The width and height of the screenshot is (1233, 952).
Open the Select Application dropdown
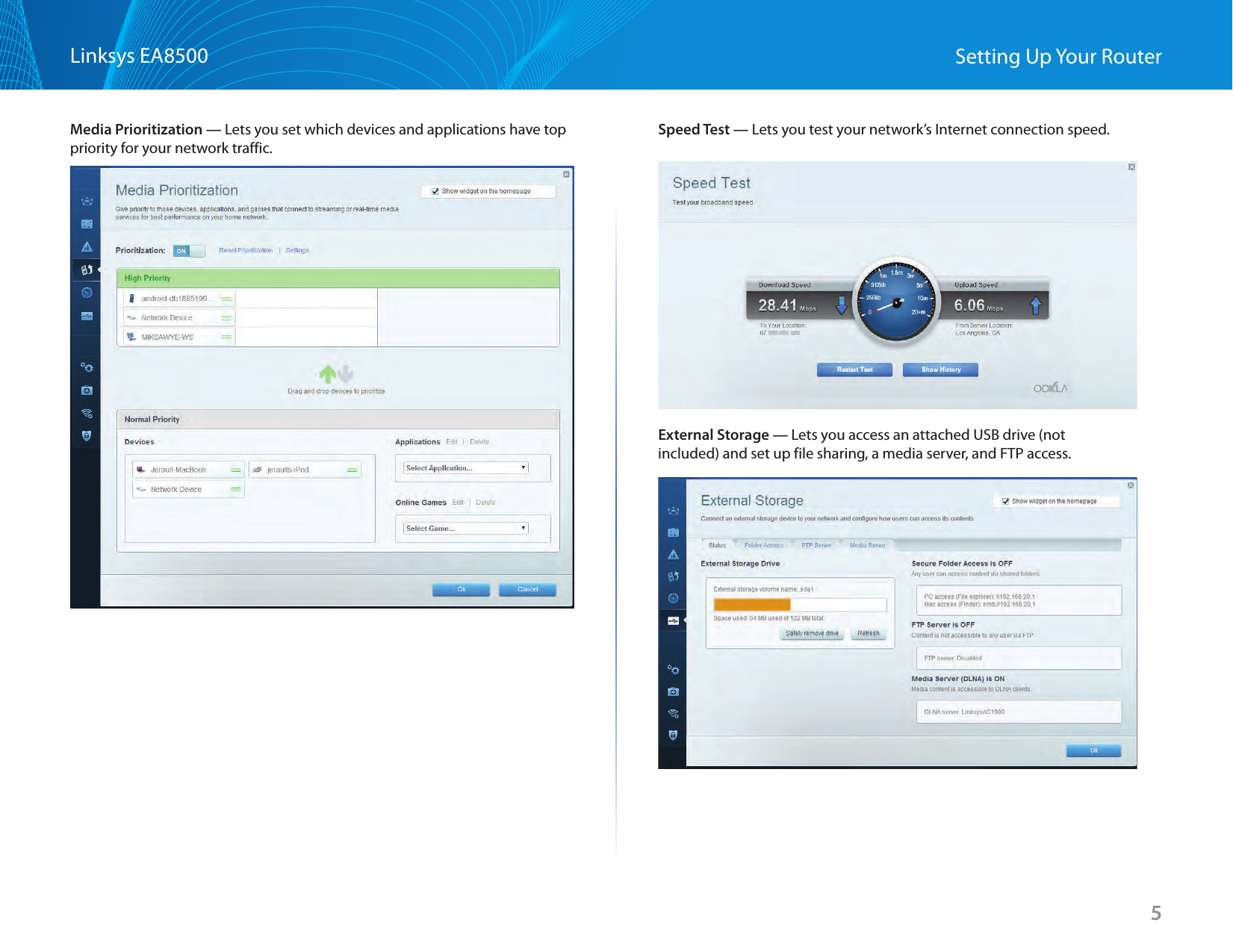[x=466, y=468]
